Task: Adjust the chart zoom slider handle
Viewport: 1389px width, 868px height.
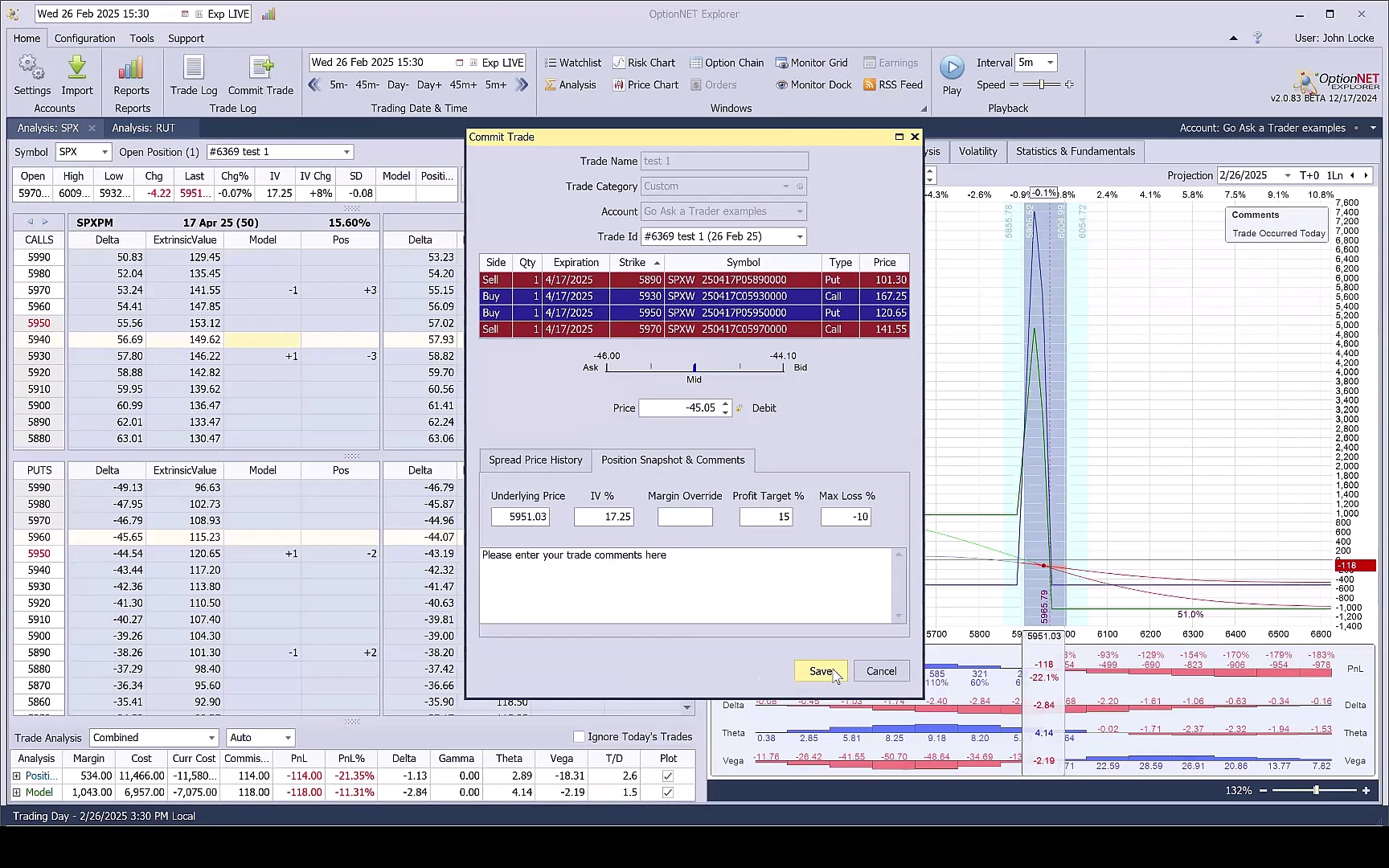Action: [1316, 791]
